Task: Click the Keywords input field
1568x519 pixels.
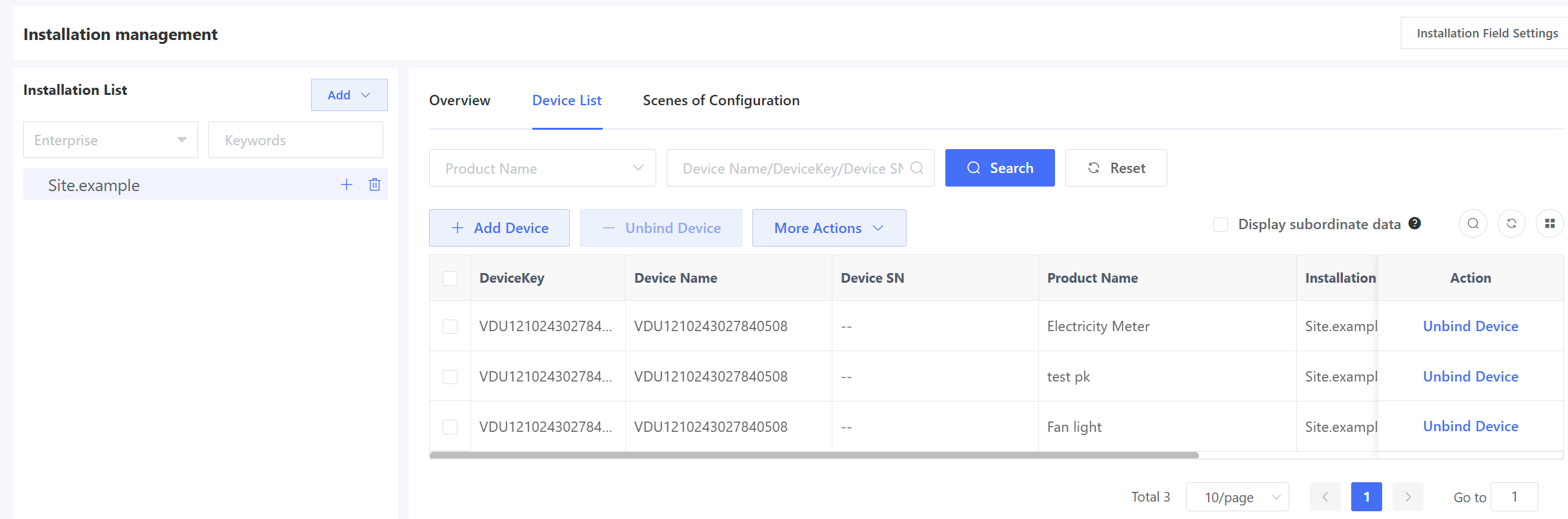Action: (296, 140)
